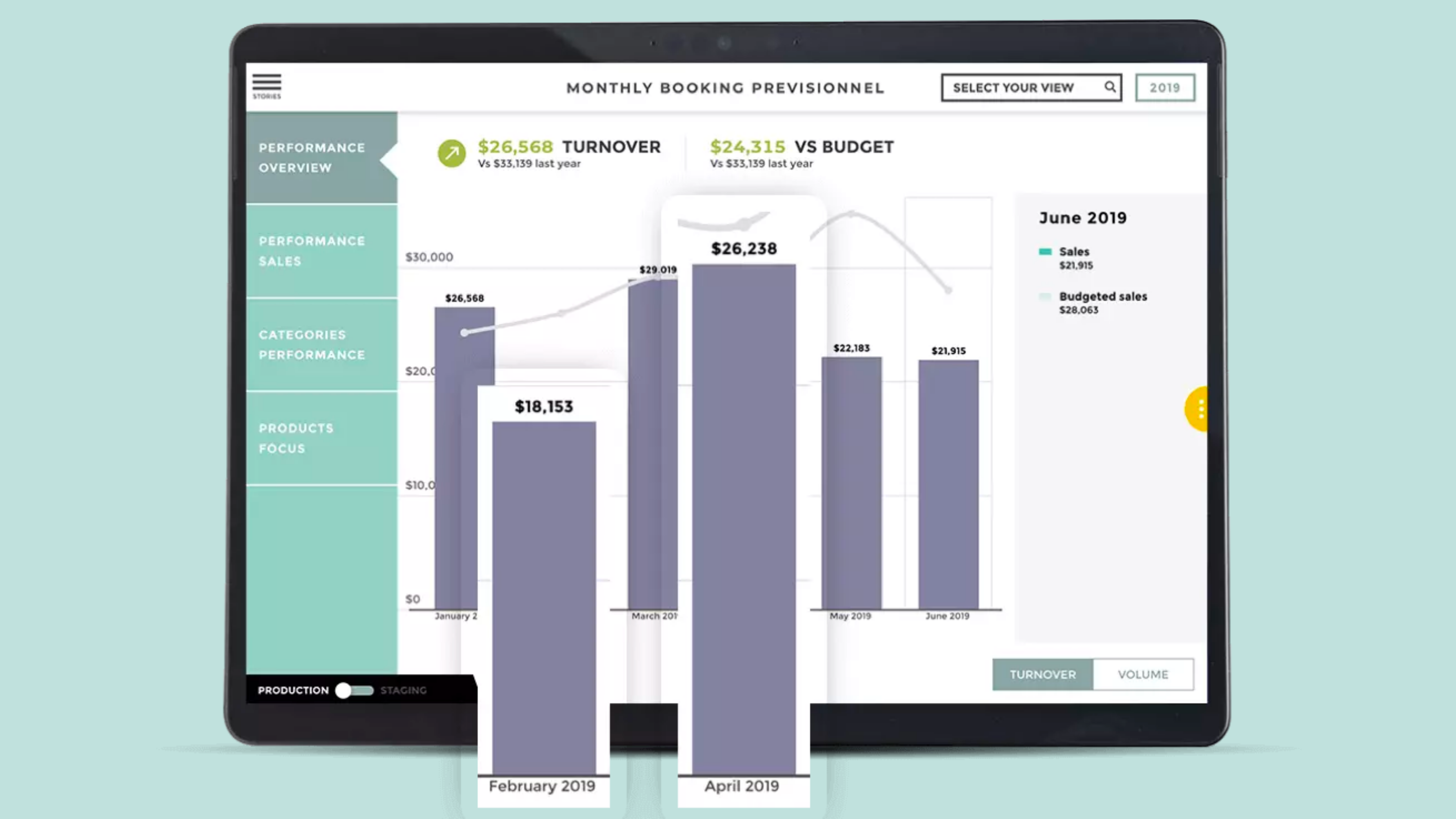Click the three-dot options icon on right edge
Image resolution: width=1456 pixels, height=819 pixels.
(x=1197, y=410)
